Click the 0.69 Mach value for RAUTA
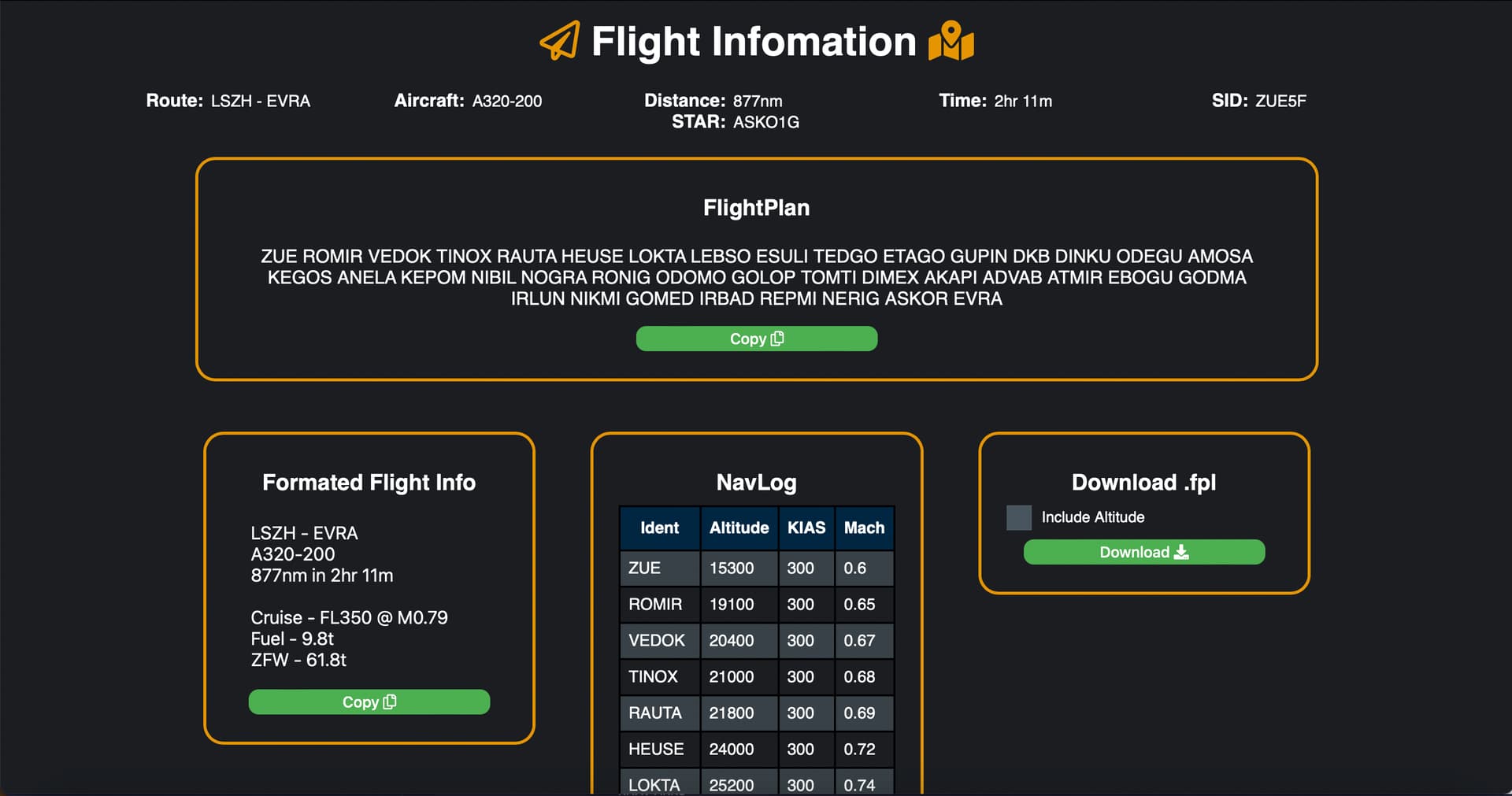Viewport: 1512px width, 796px height. pos(859,713)
